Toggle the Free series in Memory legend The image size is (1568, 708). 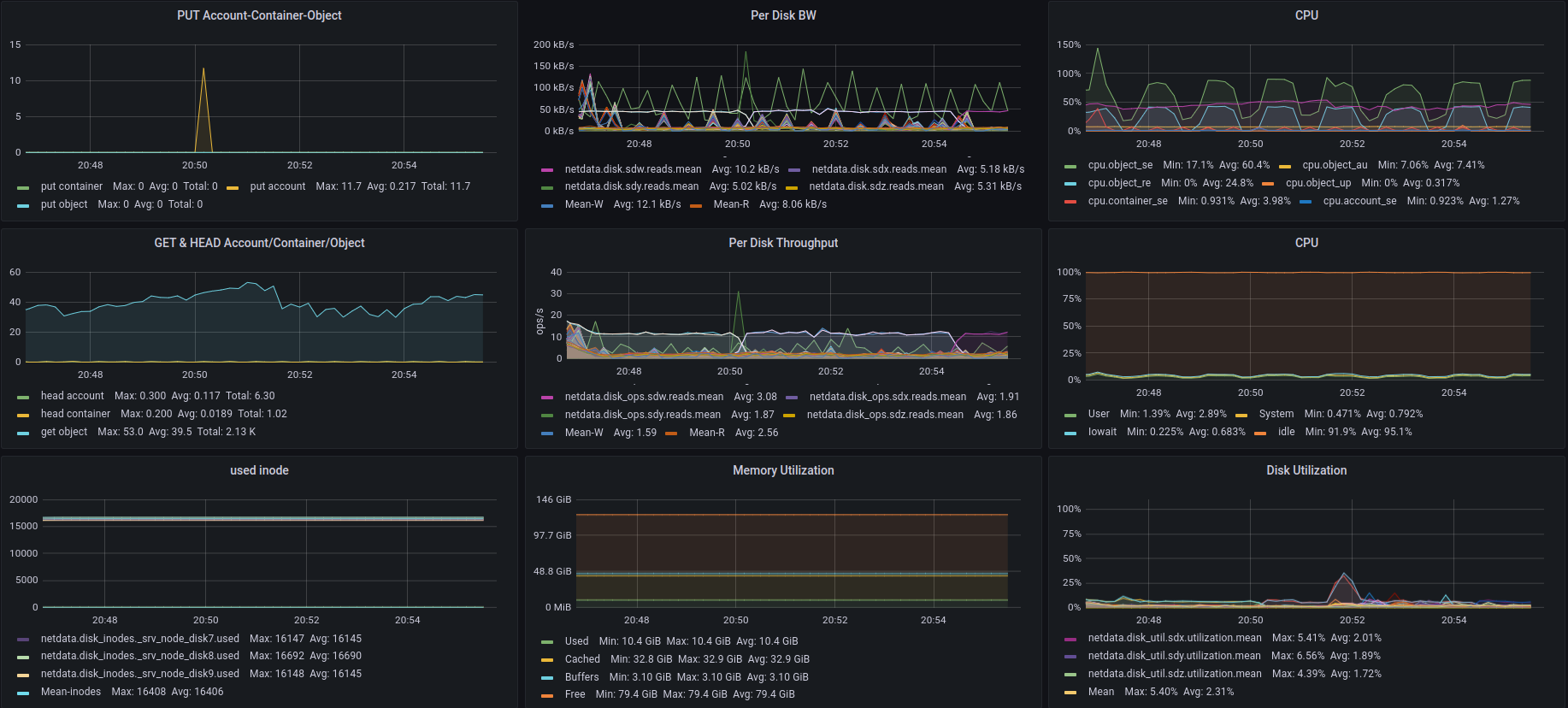[x=575, y=694]
